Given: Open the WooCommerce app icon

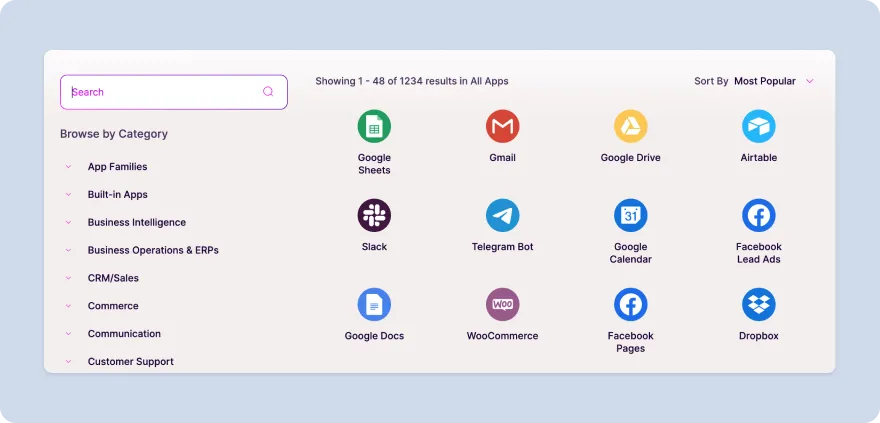Looking at the screenshot, I should click(x=502, y=305).
